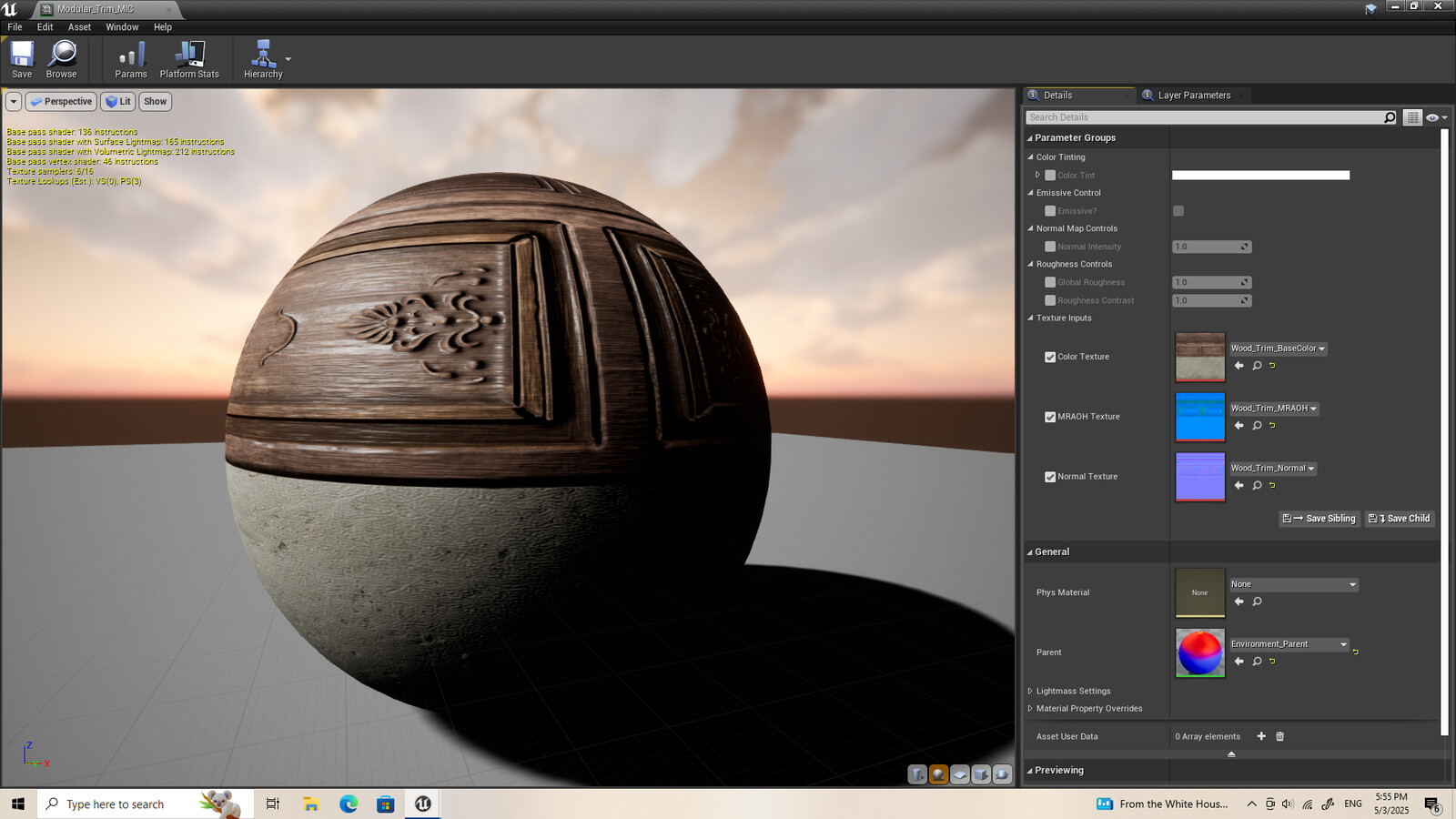
Task: Reset Color Texture to default
Action: point(1272,366)
